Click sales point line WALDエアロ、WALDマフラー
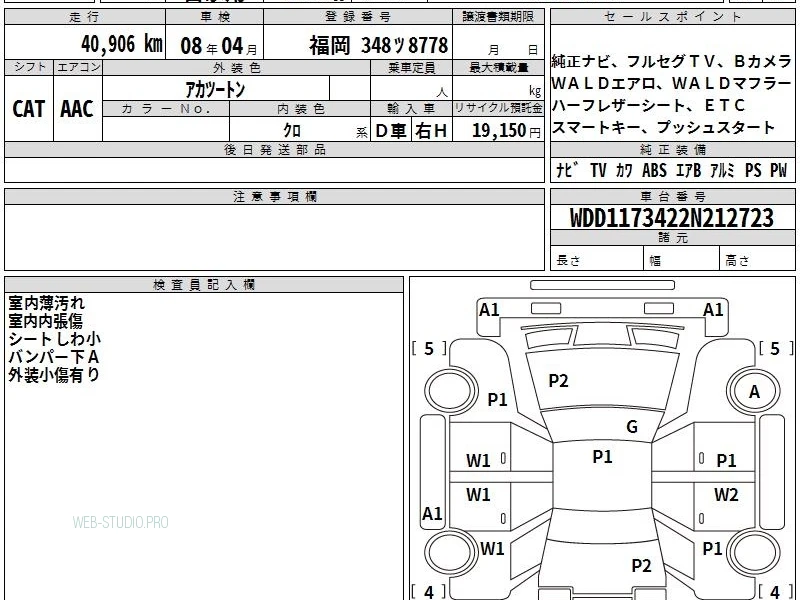 [671, 83]
